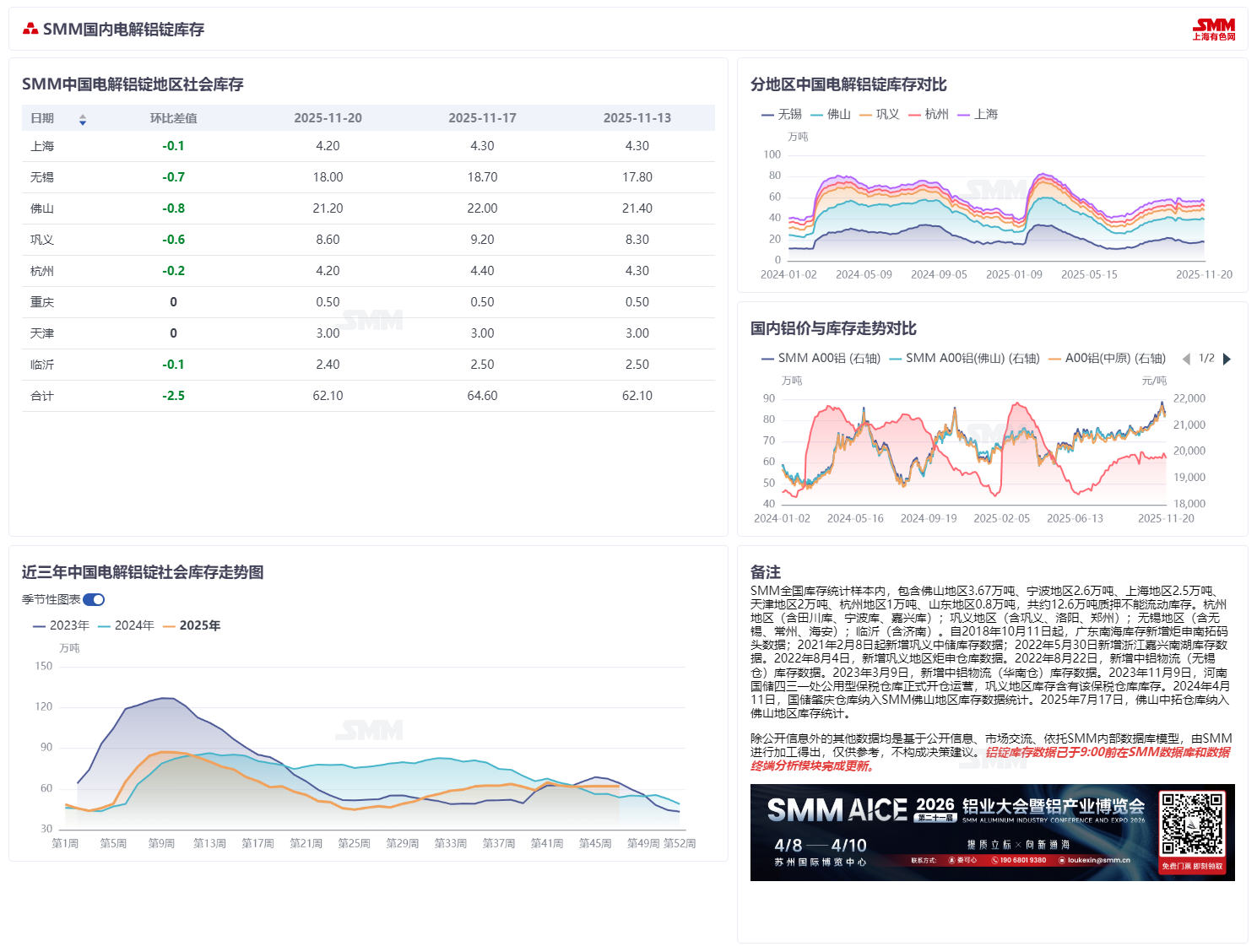Toggle the 2023年 series in the seasonal chart legend
Screen dimensions: 1257x952
[x=69, y=625]
